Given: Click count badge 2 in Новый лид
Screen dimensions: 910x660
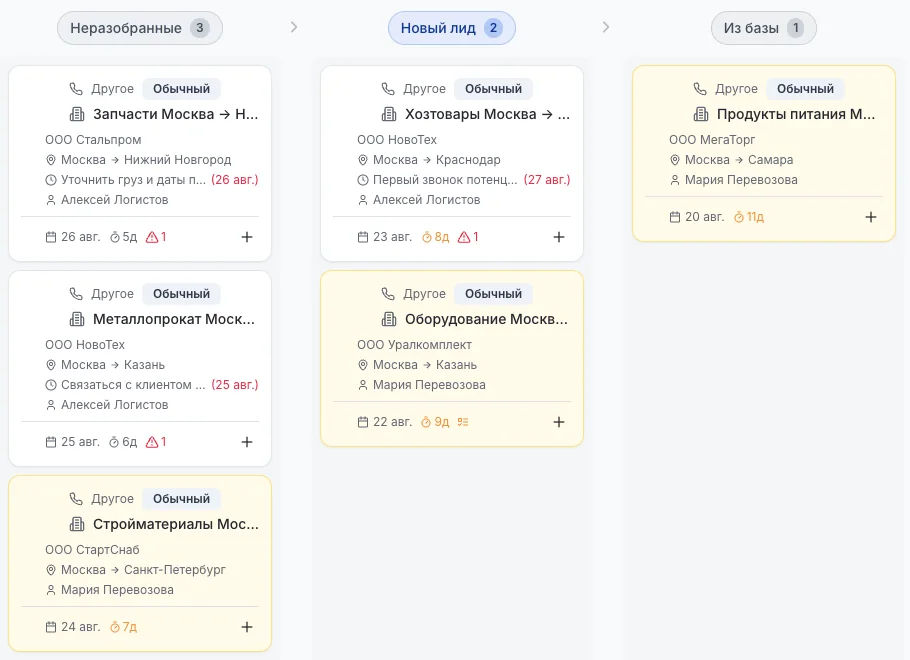Looking at the screenshot, I should [493, 28].
